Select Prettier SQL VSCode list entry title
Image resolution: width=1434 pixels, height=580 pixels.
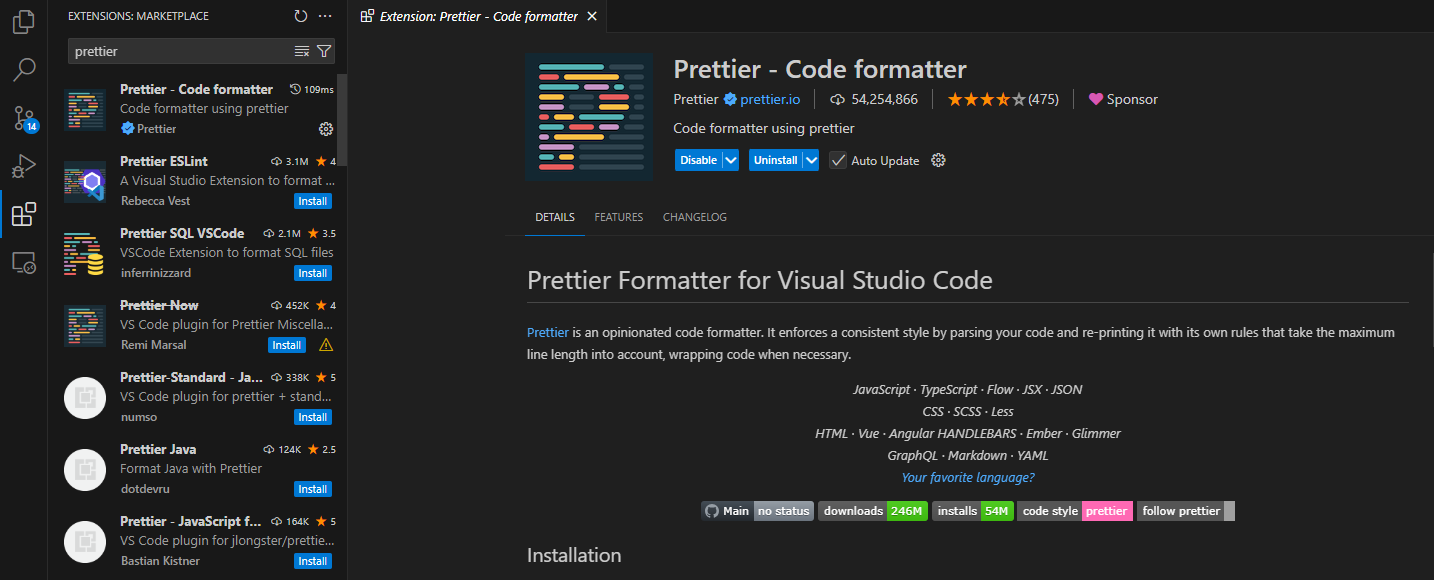(182, 233)
